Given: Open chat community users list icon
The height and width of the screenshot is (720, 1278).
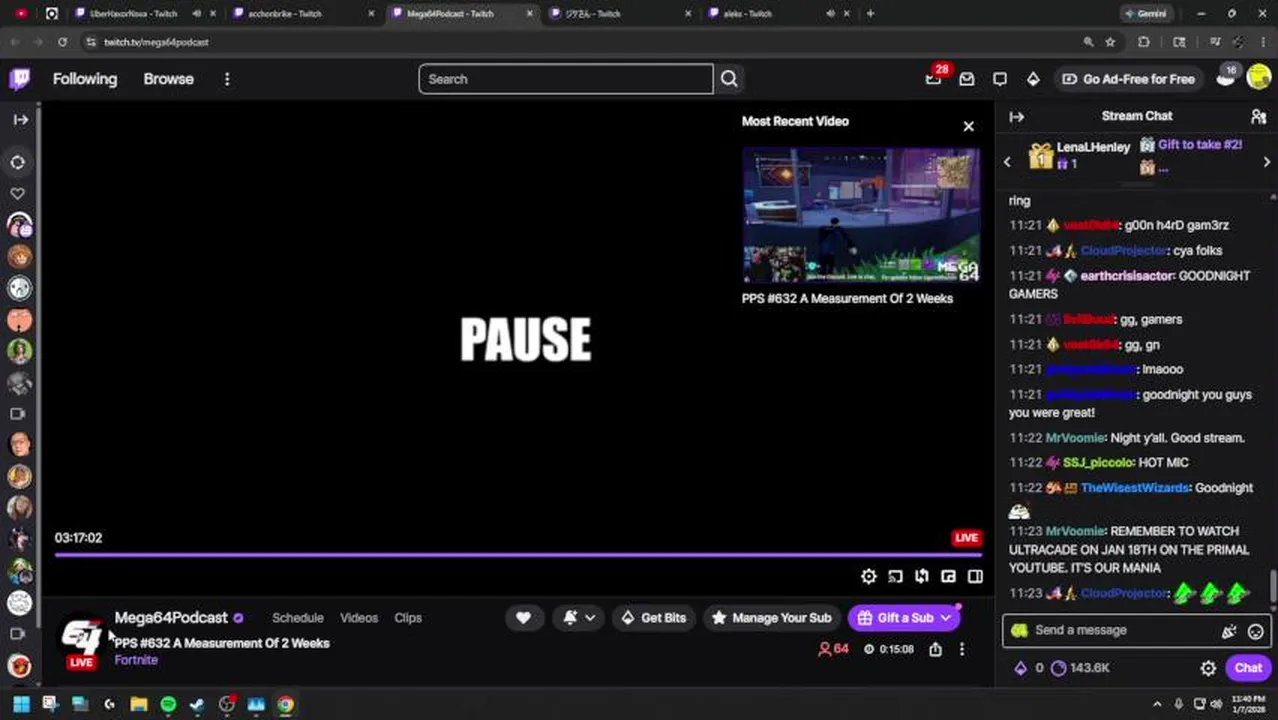Looking at the screenshot, I should [1259, 117].
